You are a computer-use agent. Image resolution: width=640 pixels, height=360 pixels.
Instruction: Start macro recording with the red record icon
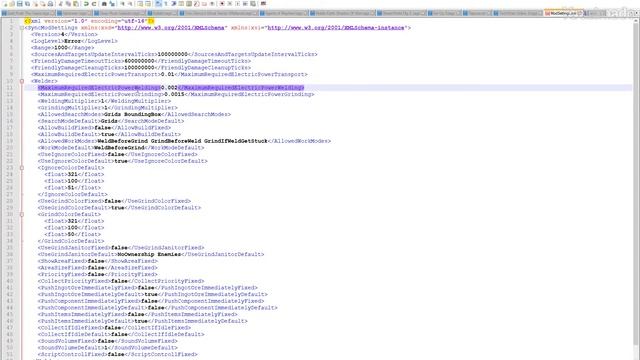pyautogui.click(x=222, y=4)
